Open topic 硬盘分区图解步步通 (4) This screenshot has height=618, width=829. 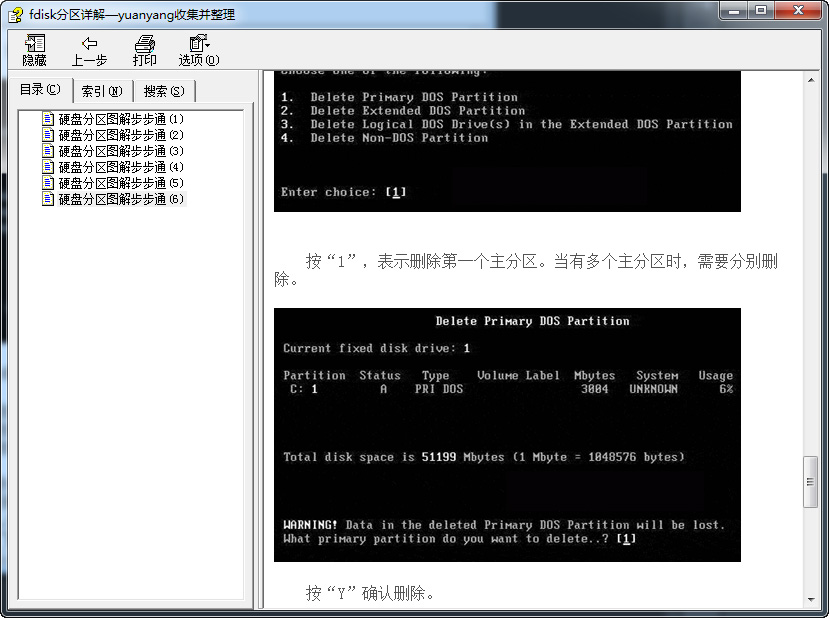(121, 167)
